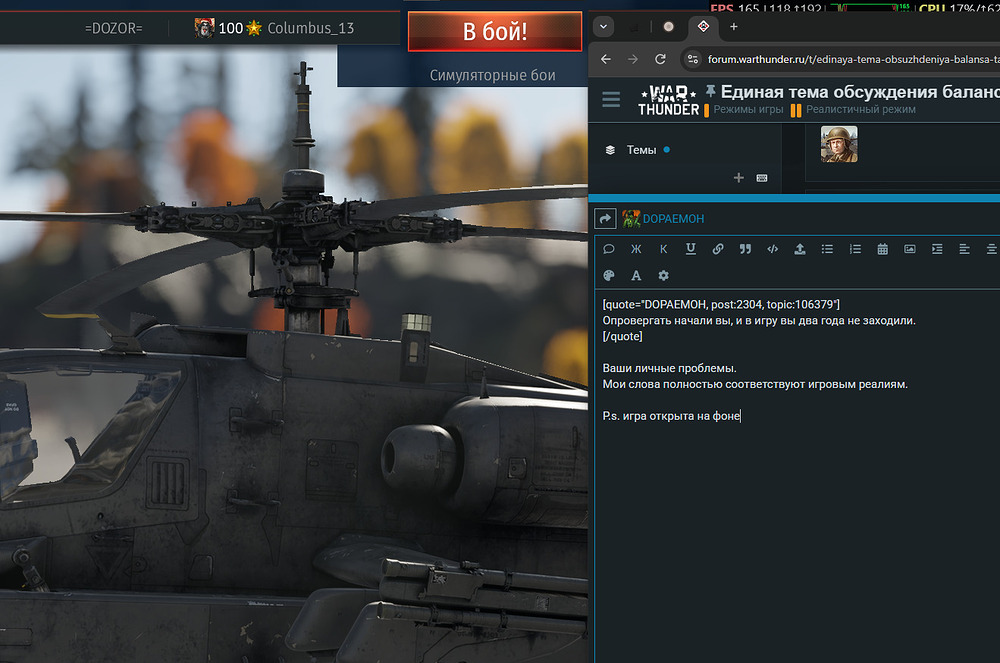The width and height of the screenshot is (1000, 663).
Task: Insert date and time calendar icon
Action: [883, 249]
